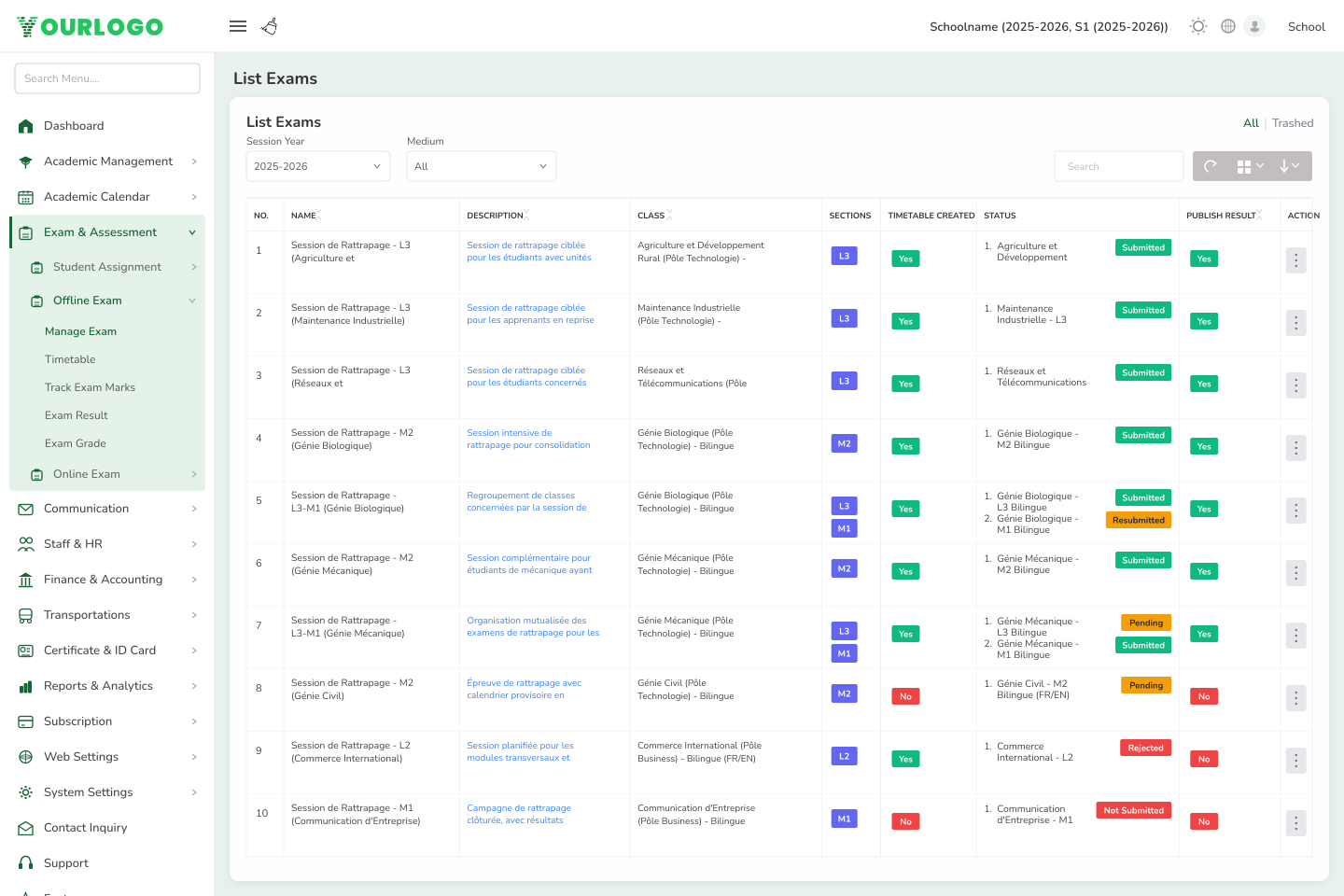Screen dimensions: 1344x896
Task: Click Schoolname session year header text
Action: [1049, 26]
